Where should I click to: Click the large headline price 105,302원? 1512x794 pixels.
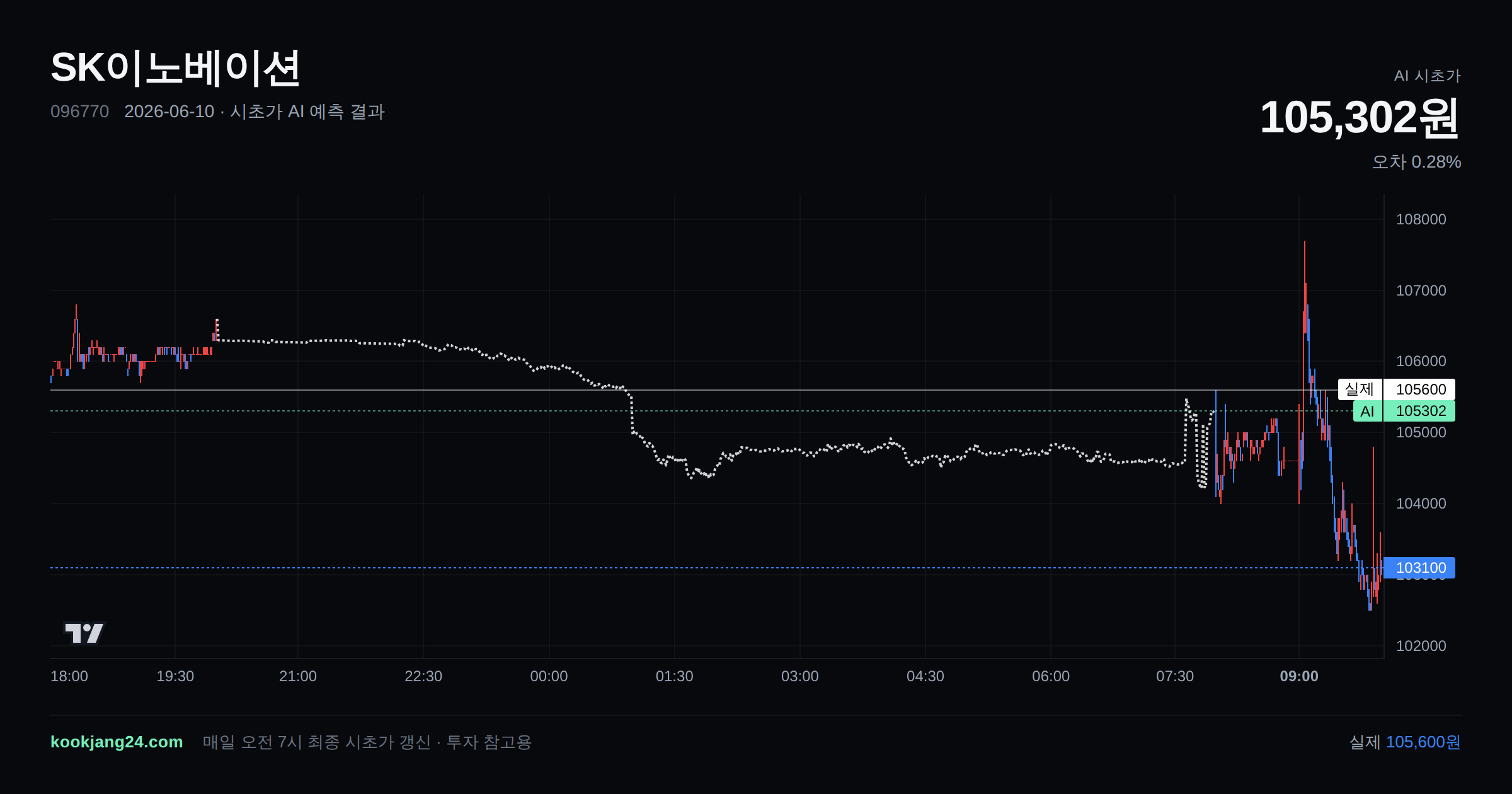[x=1360, y=118]
